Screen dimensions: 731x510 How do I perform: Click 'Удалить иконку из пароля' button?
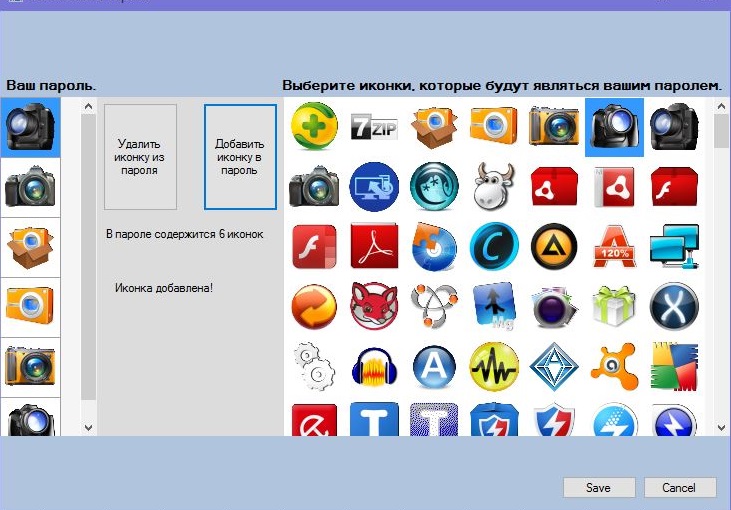click(x=140, y=157)
